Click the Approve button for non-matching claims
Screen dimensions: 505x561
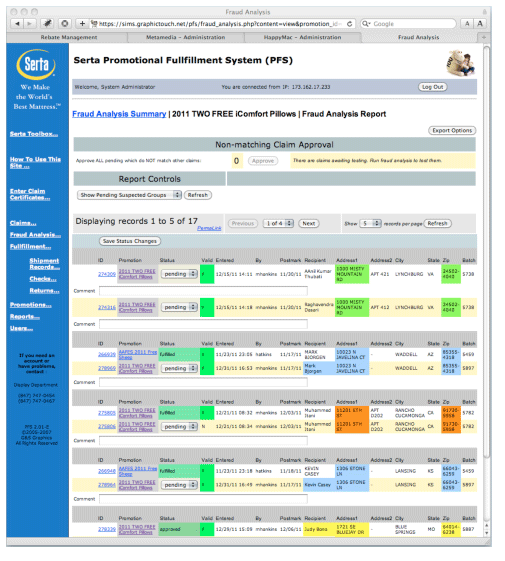(x=263, y=161)
